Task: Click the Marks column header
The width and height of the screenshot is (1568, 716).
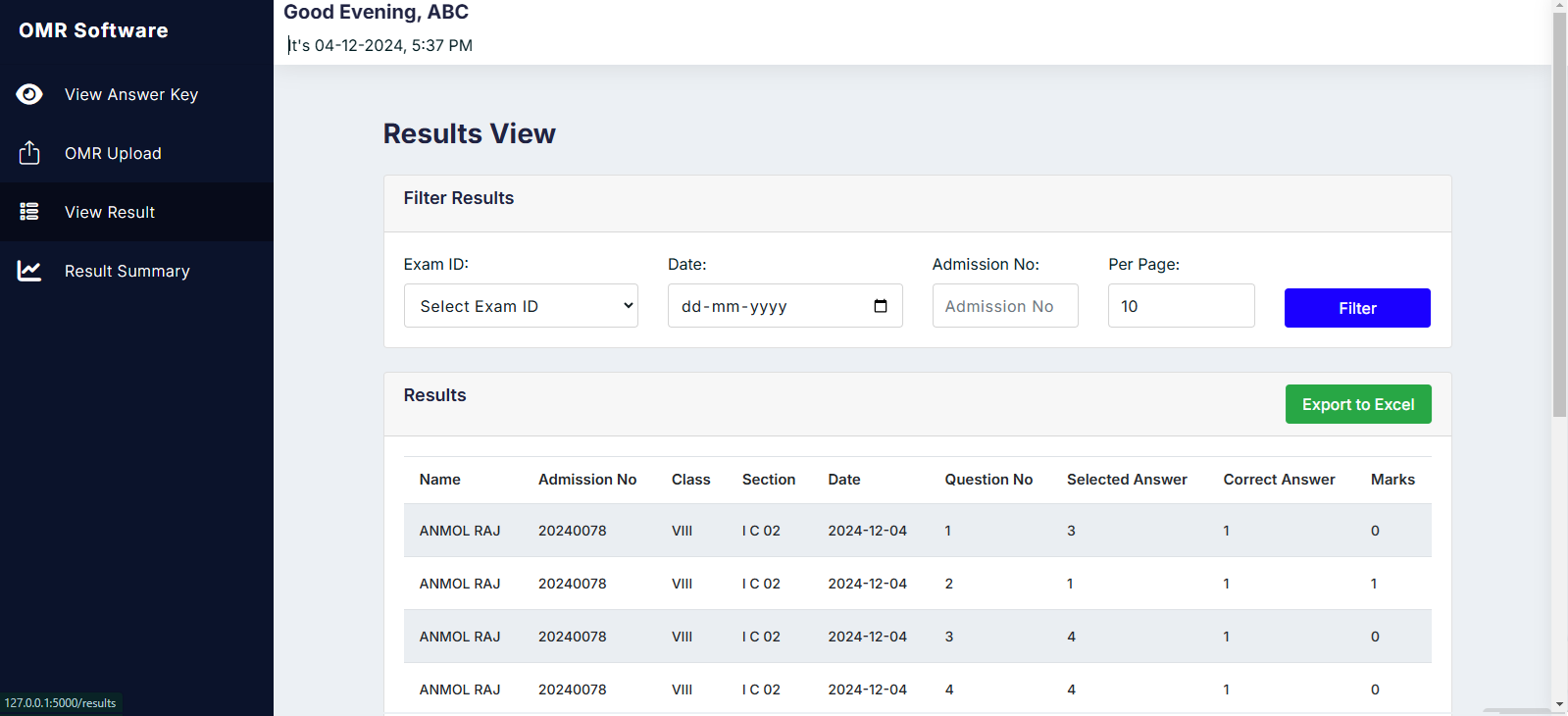Action: (x=1392, y=480)
